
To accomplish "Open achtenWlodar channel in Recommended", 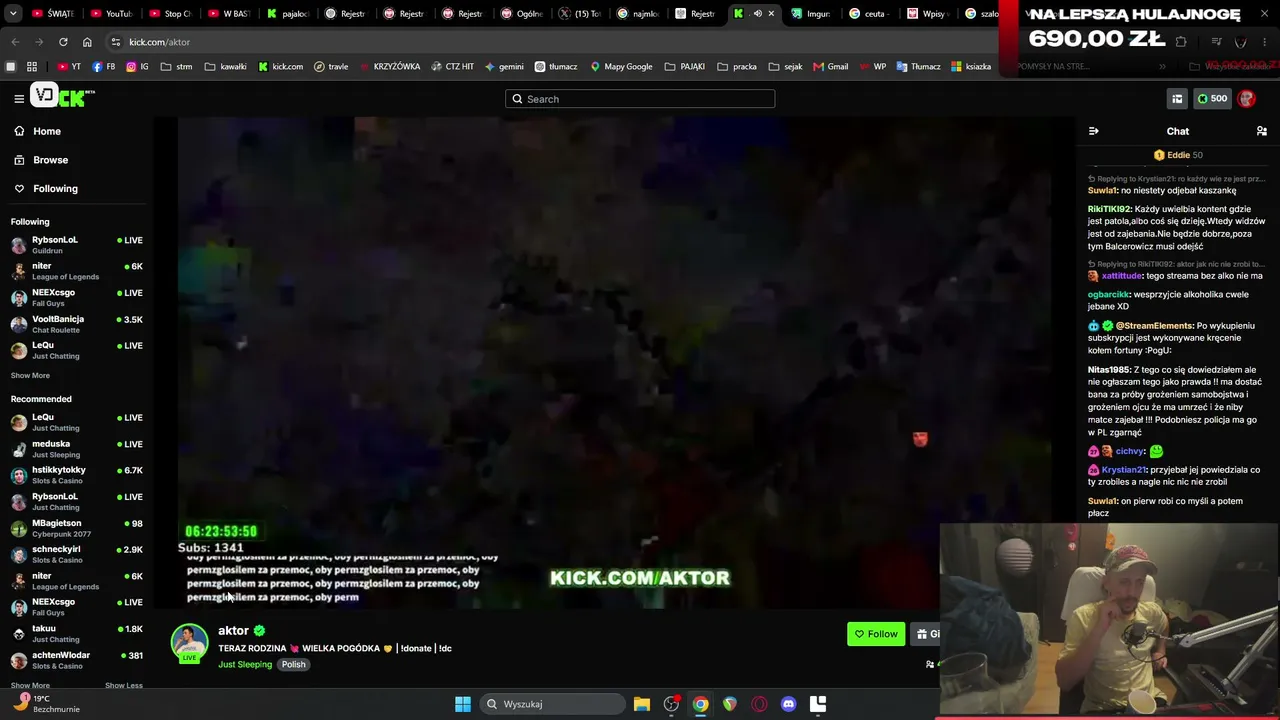I will point(76,660).
